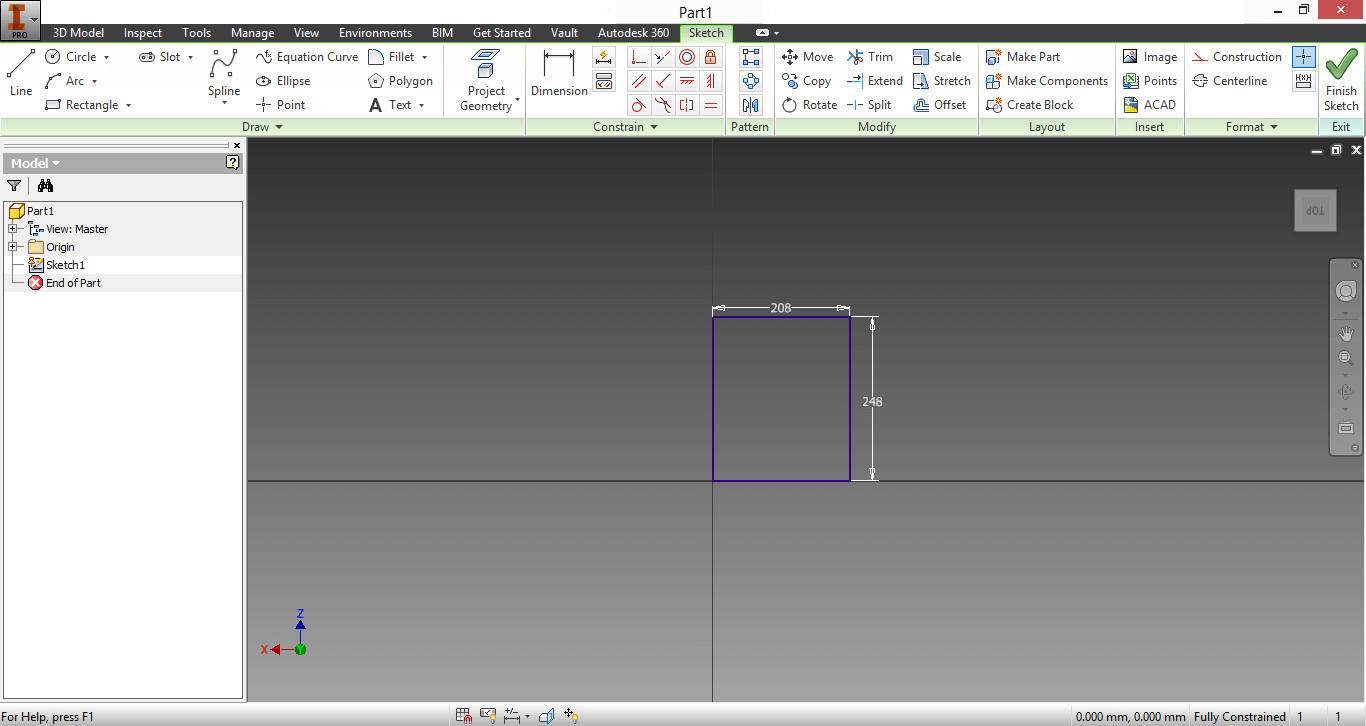The width and height of the screenshot is (1366, 726).
Task: Select the Rectangular Pattern icon
Action: coord(751,57)
